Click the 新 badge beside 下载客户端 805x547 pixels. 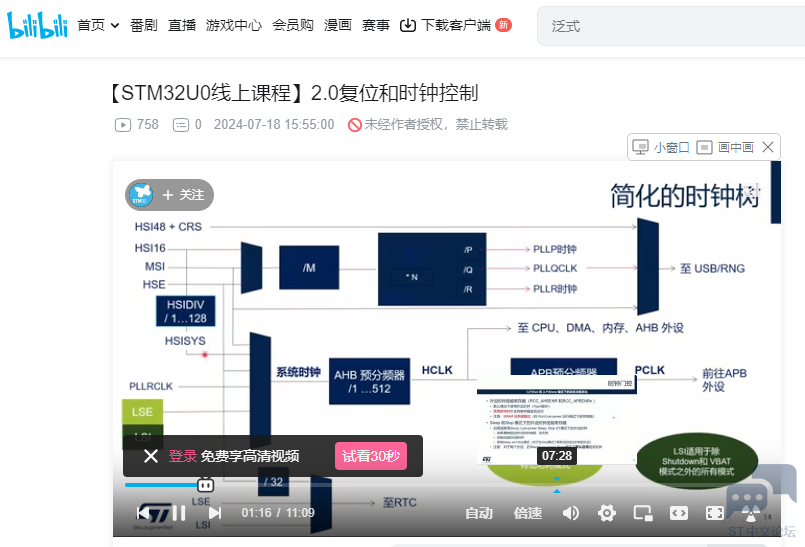(503, 25)
